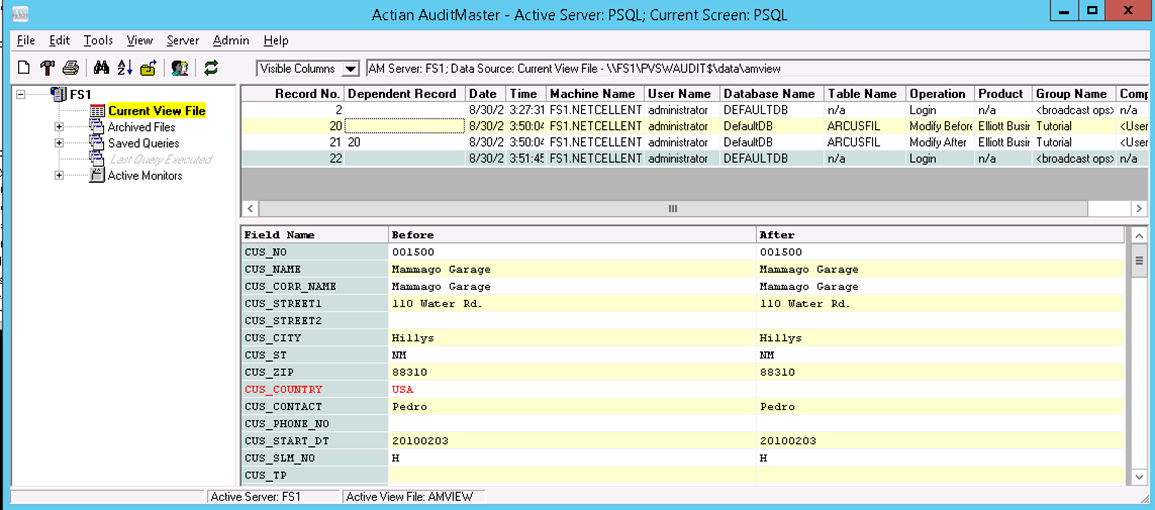Open the Admin menu
1155x510 pixels.
pyautogui.click(x=231, y=41)
